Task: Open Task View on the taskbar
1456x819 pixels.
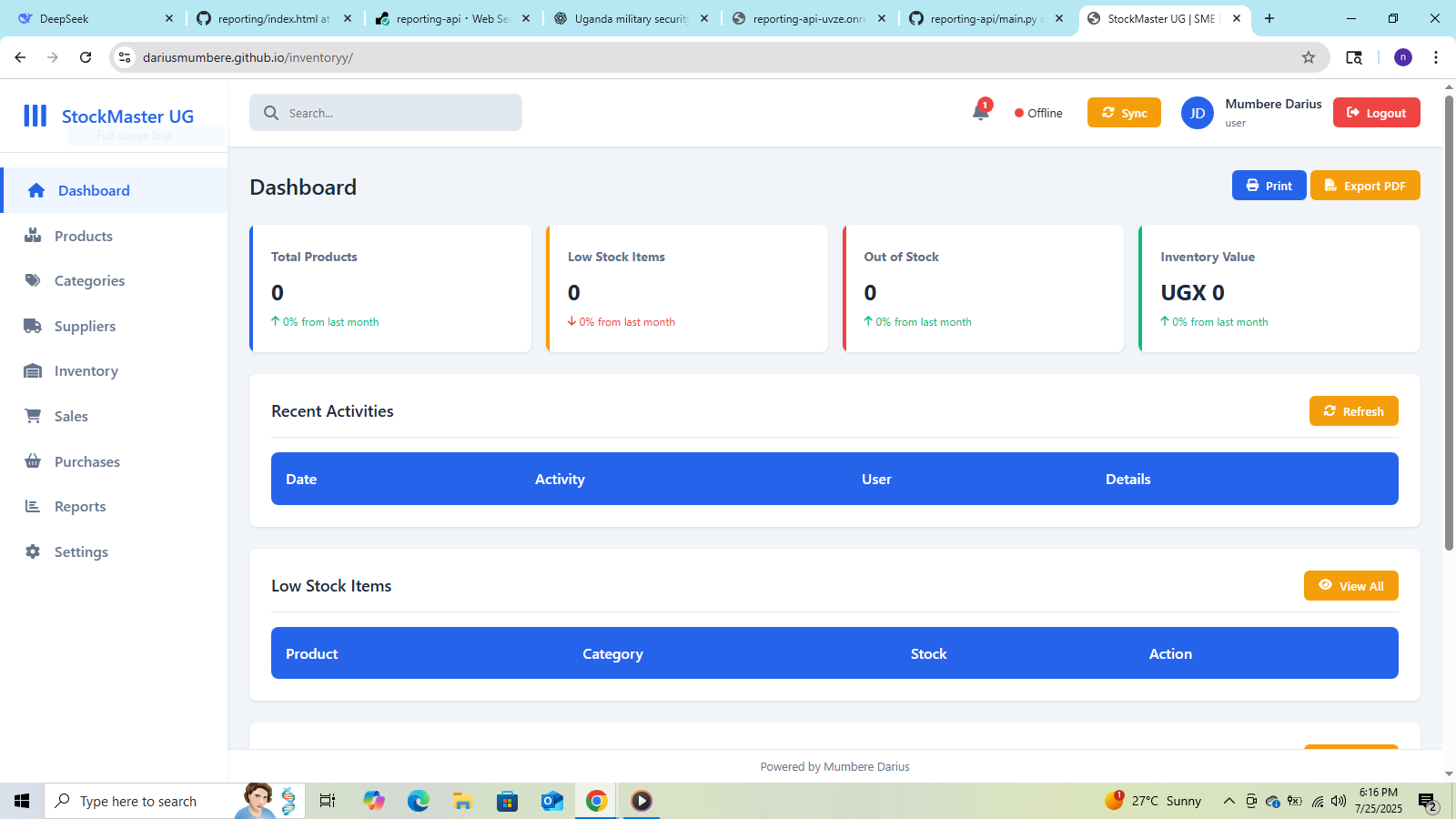Action: 328,801
